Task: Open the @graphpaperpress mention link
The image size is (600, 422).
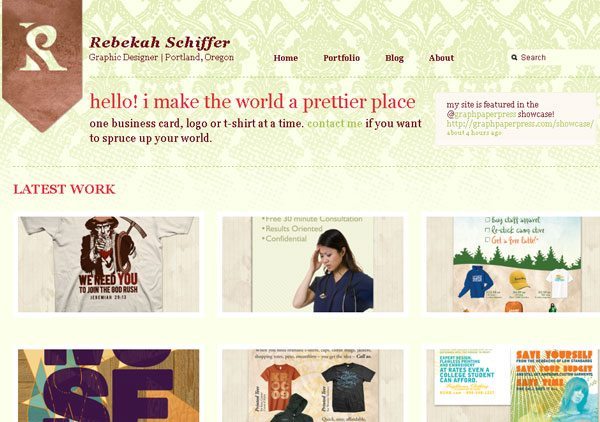Action: [481, 114]
